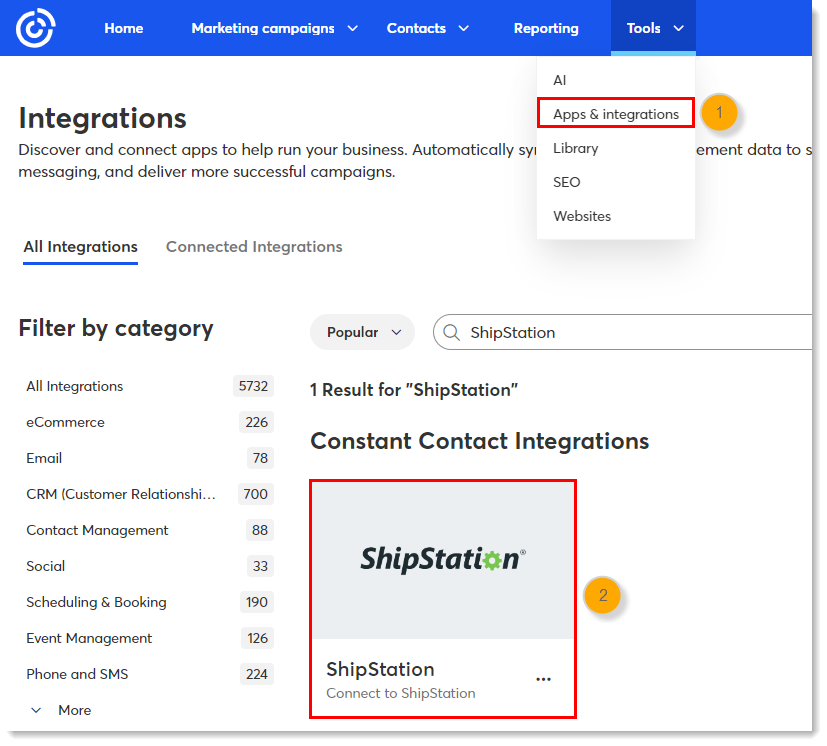827x746 pixels.
Task: Click the 700 CRM count badge
Action: click(256, 494)
